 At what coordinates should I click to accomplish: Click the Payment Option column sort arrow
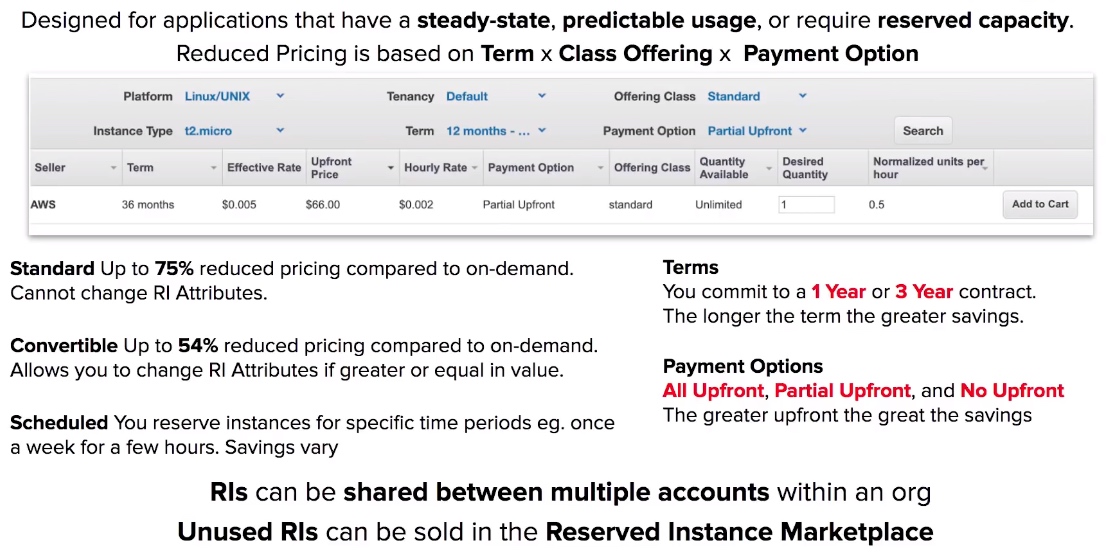601,168
